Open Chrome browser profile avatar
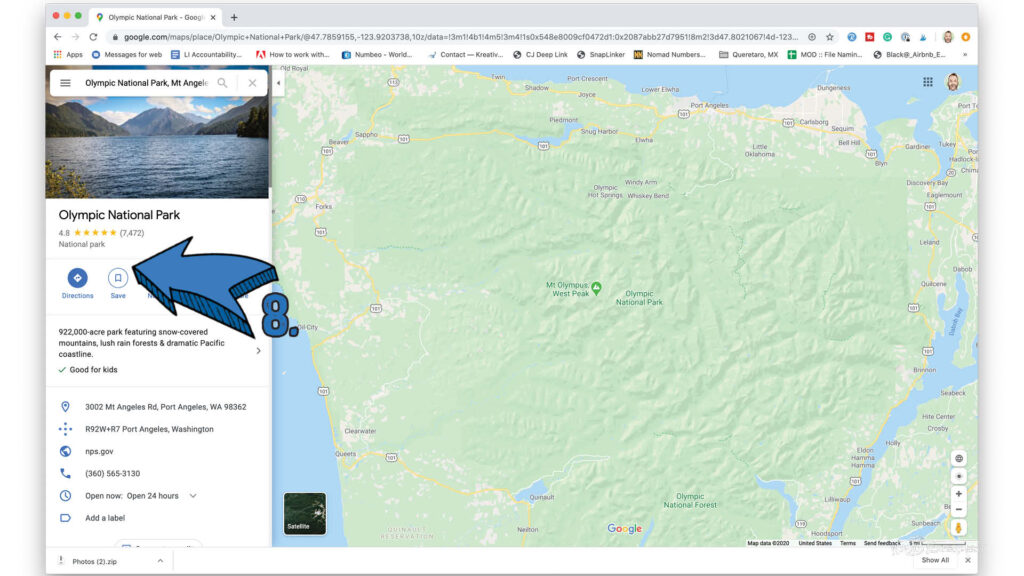 tap(948, 37)
